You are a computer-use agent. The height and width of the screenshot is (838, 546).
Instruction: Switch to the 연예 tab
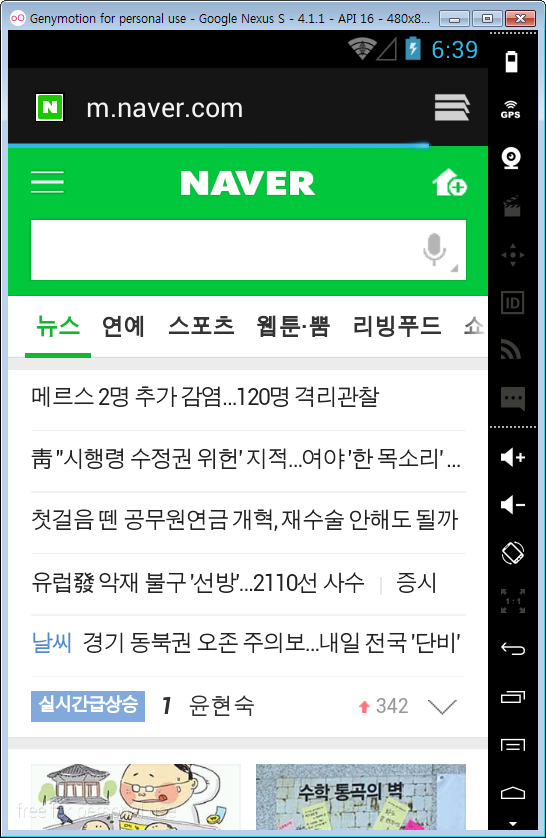[123, 325]
